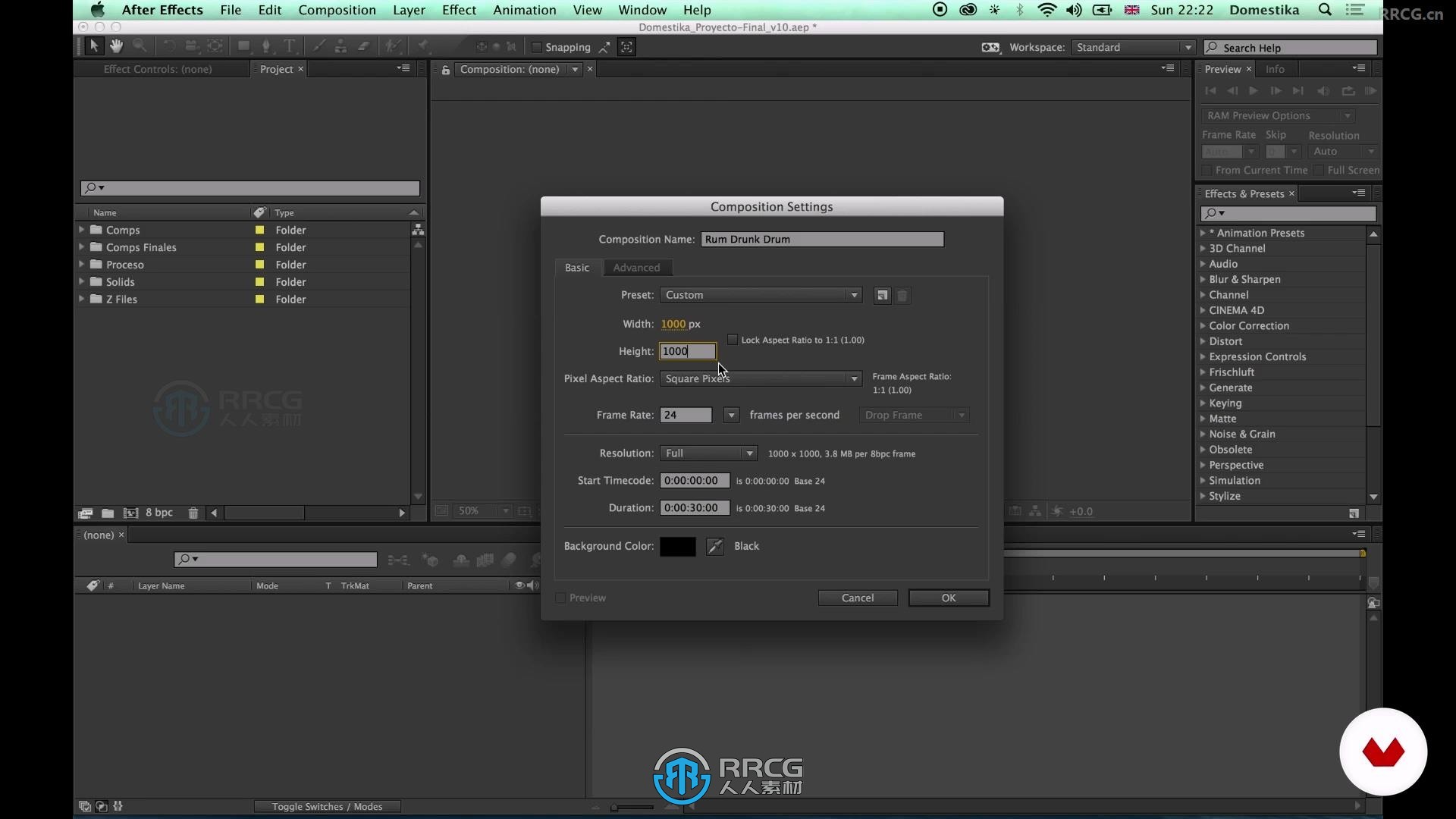
Task: Pick background color with eyedropper
Action: (x=715, y=546)
